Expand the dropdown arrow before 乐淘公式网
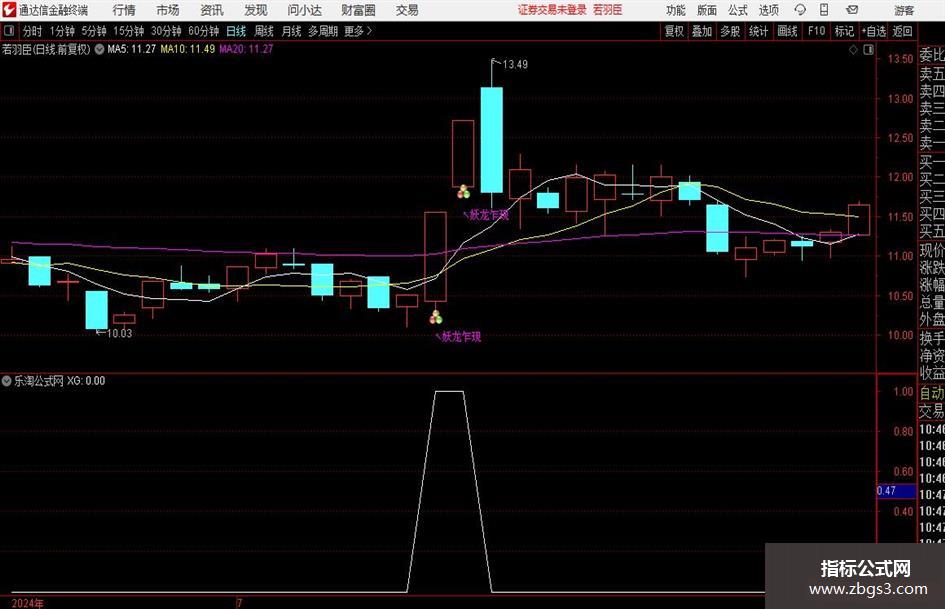The image size is (945, 609). pos(7,381)
